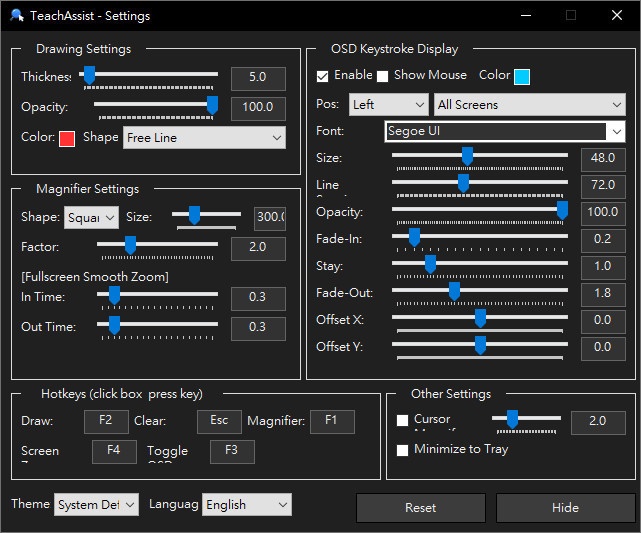The width and height of the screenshot is (641, 533).
Task: Click the drawing Opacity slider handle
Action: coord(212,105)
